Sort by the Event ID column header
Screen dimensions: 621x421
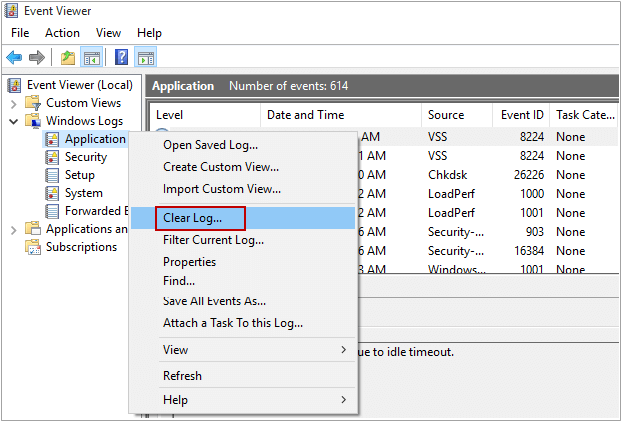522,115
